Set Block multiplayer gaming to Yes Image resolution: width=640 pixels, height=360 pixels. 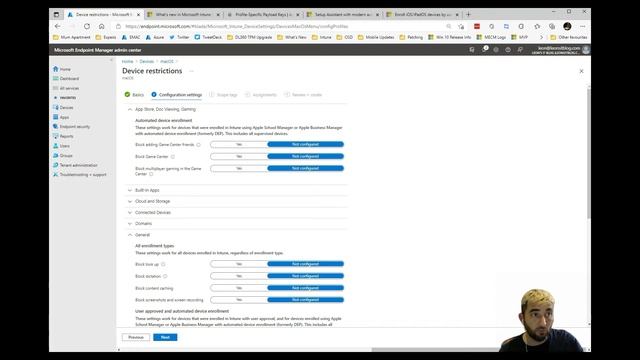(239, 168)
